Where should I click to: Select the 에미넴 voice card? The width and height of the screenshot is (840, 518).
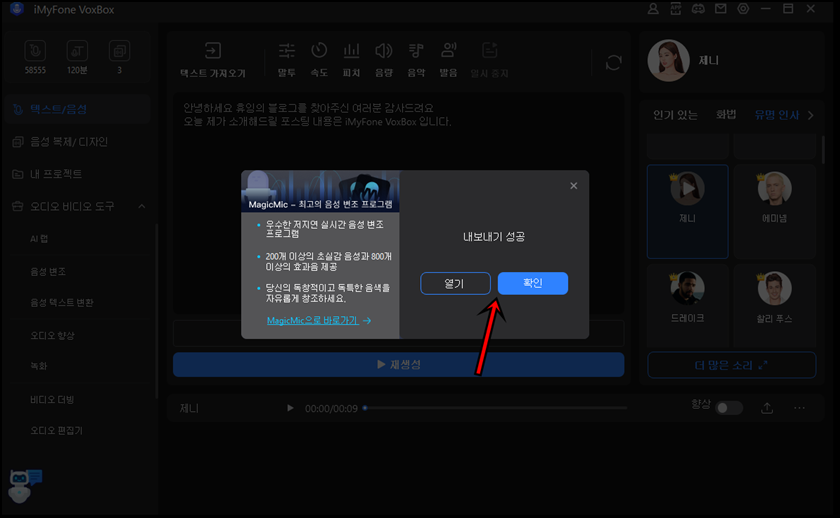tap(775, 212)
